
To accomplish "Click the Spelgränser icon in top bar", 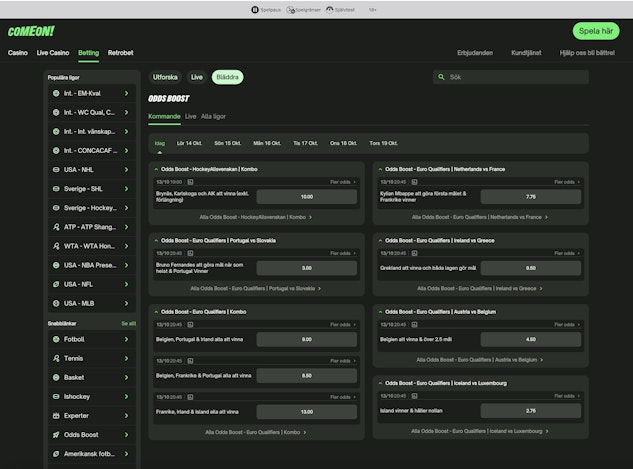I will click(x=290, y=9).
